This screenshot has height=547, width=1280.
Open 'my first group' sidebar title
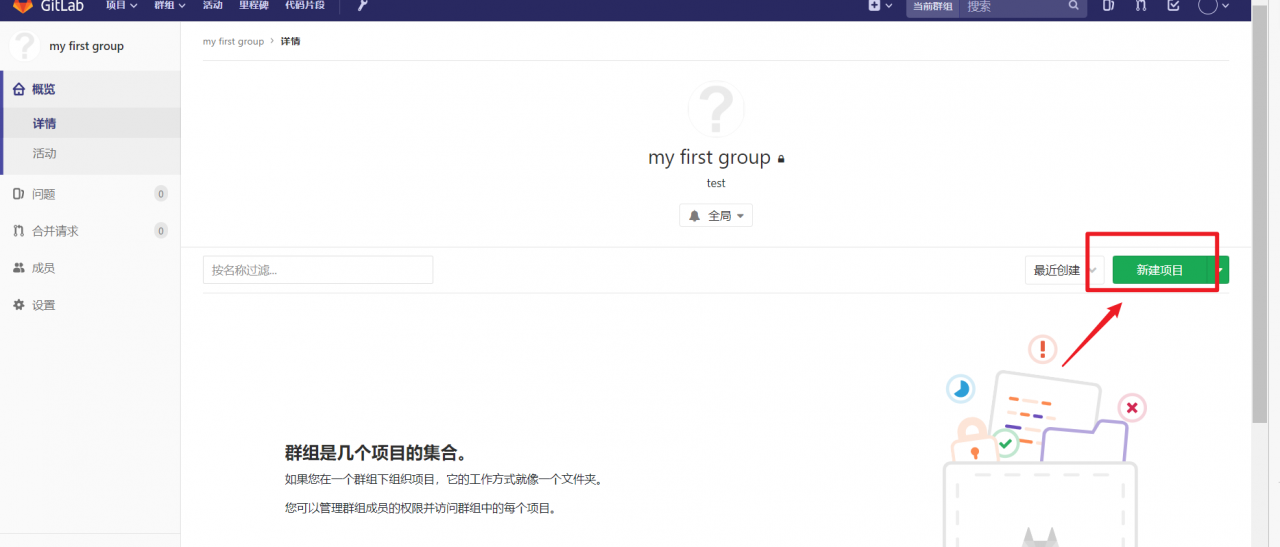(87, 46)
